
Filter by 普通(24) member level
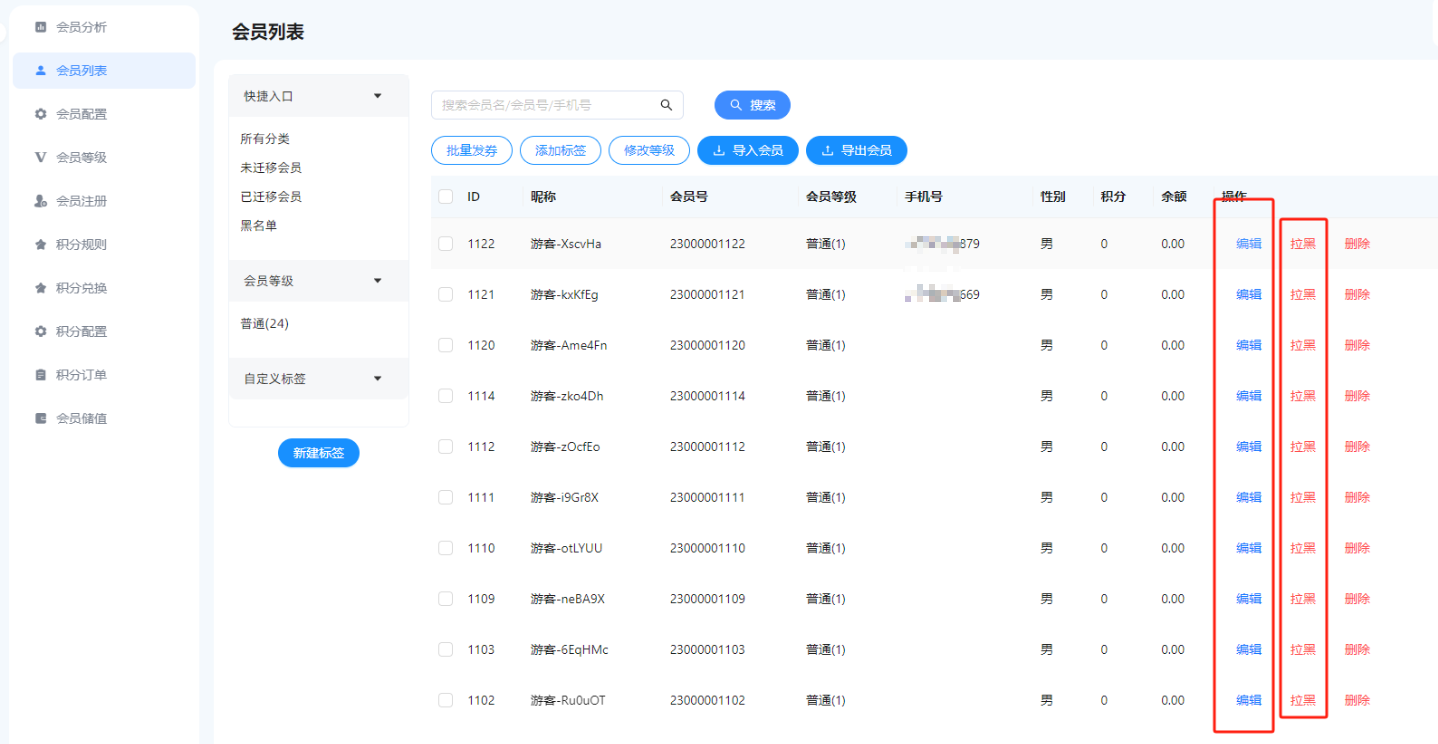pyautogui.click(x=265, y=324)
